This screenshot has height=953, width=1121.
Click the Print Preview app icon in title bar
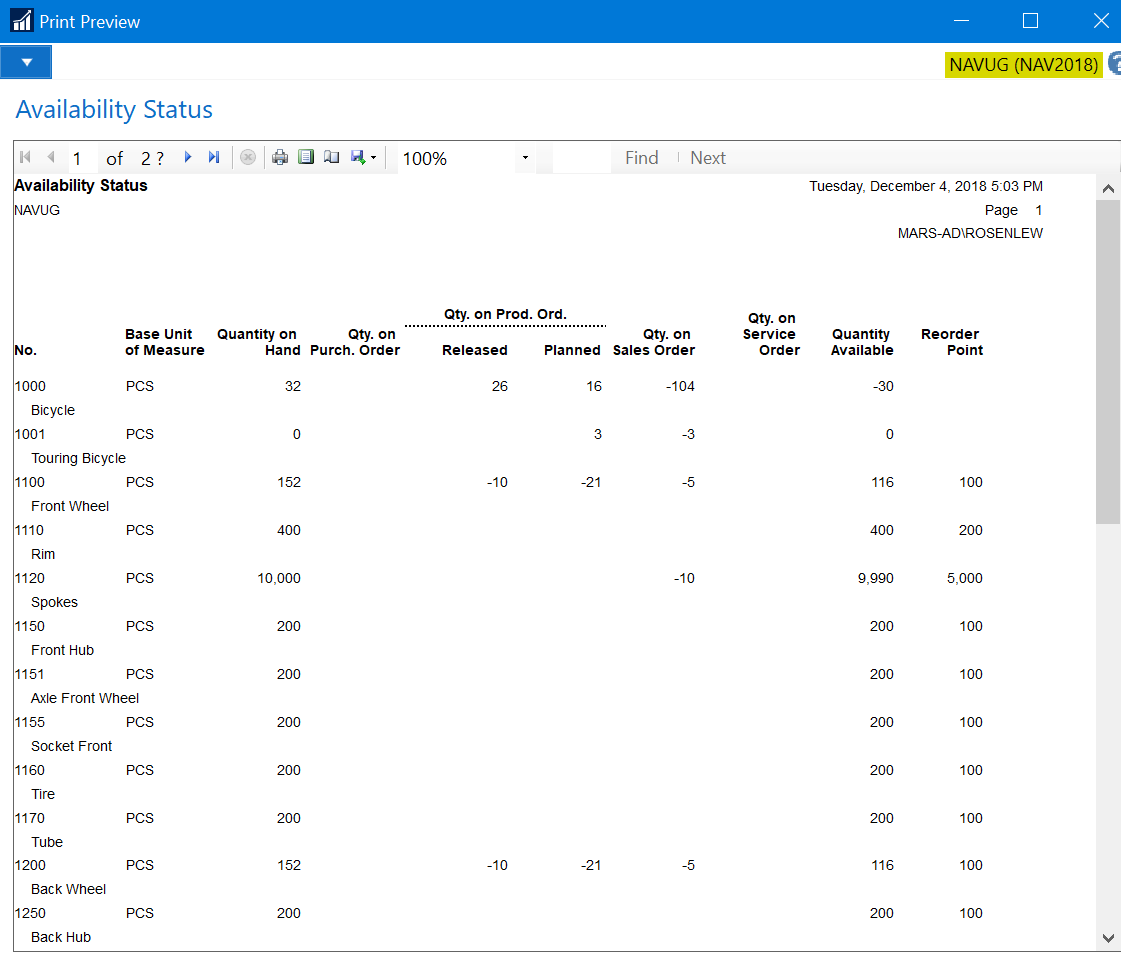click(x=21, y=21)
